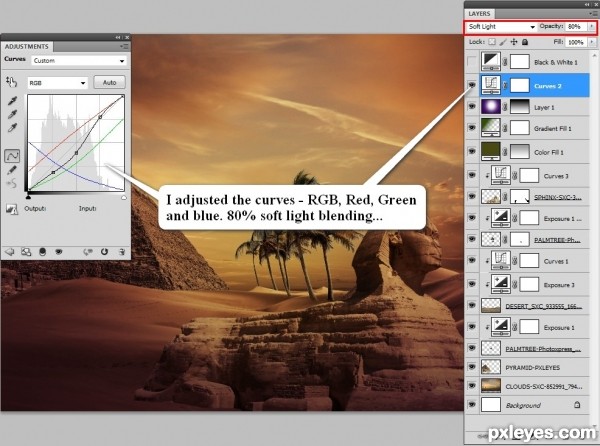Click the Opacity 80% input field
600x446 pixels.
point(576,27)
